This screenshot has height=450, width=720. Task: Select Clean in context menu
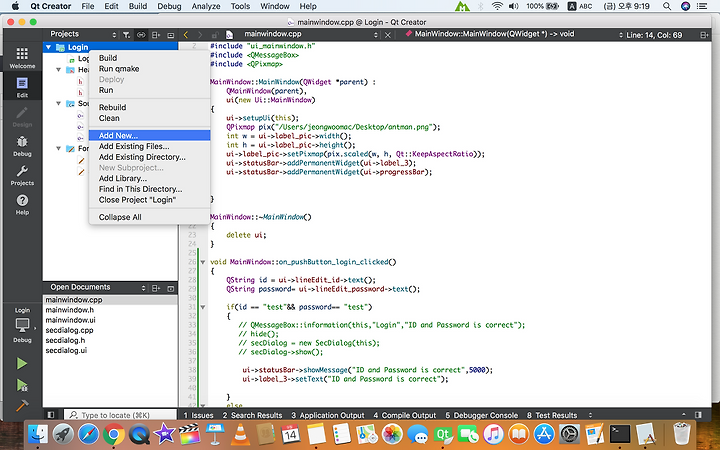[150, 118]
